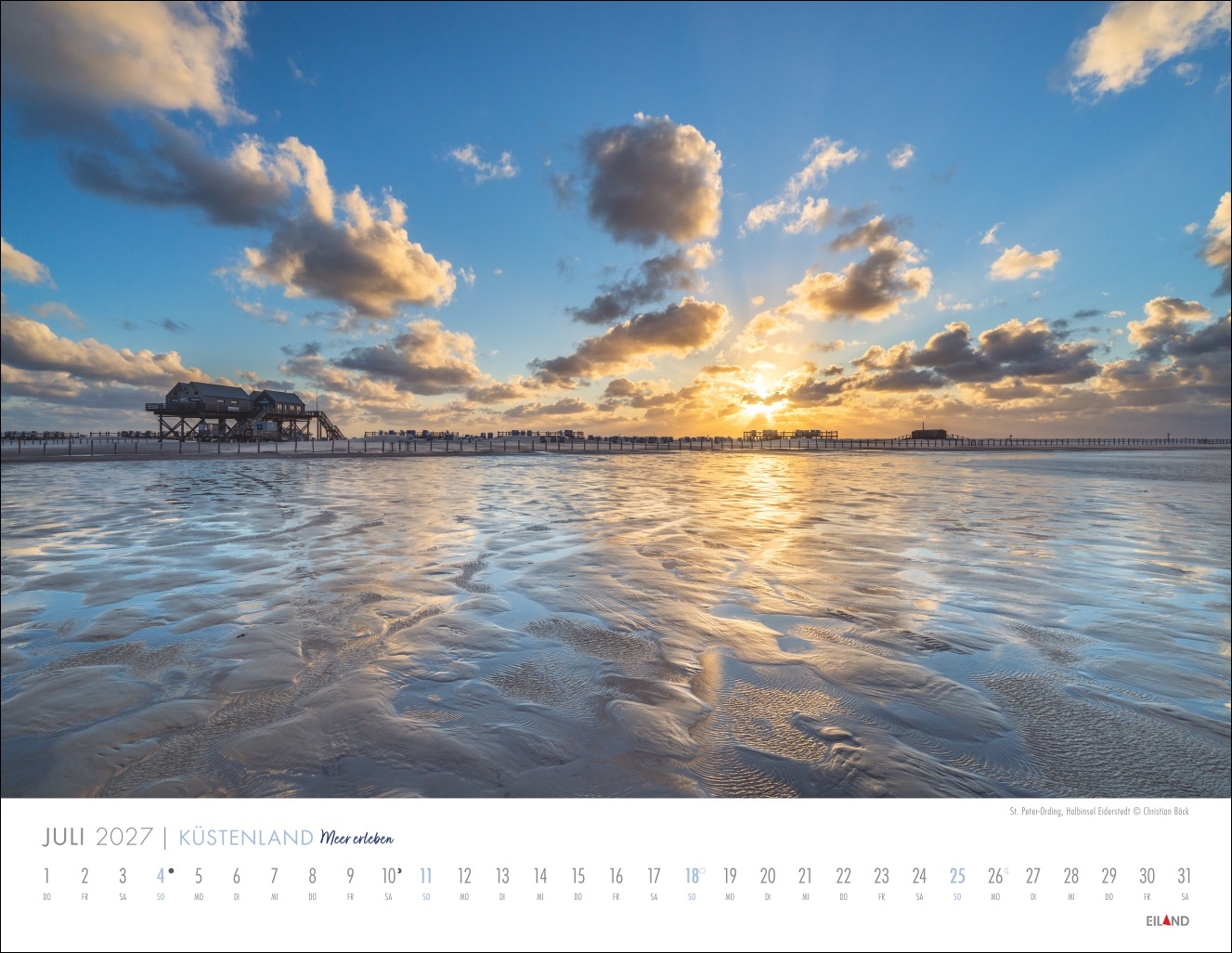Screen dimensions: 1232x953
Task: Click the beach landscape photograph
Action: click(616, 604)
